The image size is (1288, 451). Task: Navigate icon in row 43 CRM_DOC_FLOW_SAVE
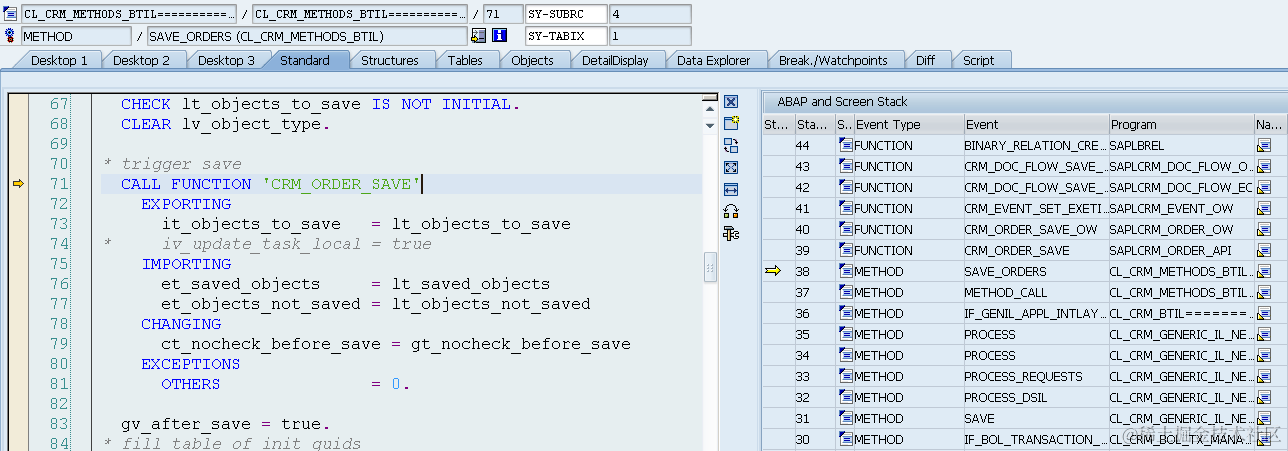(x=1264, y=166)
